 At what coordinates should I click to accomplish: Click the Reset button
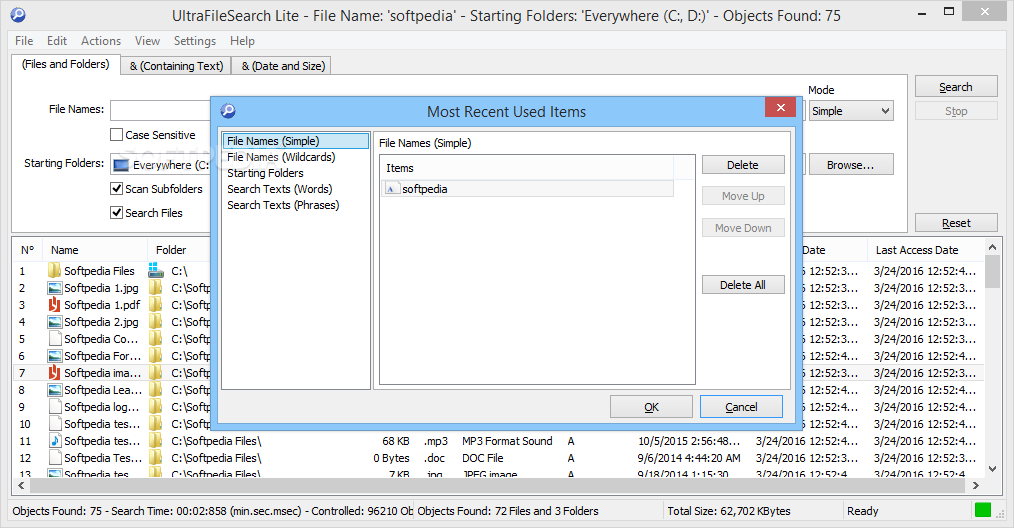(956, 223)
